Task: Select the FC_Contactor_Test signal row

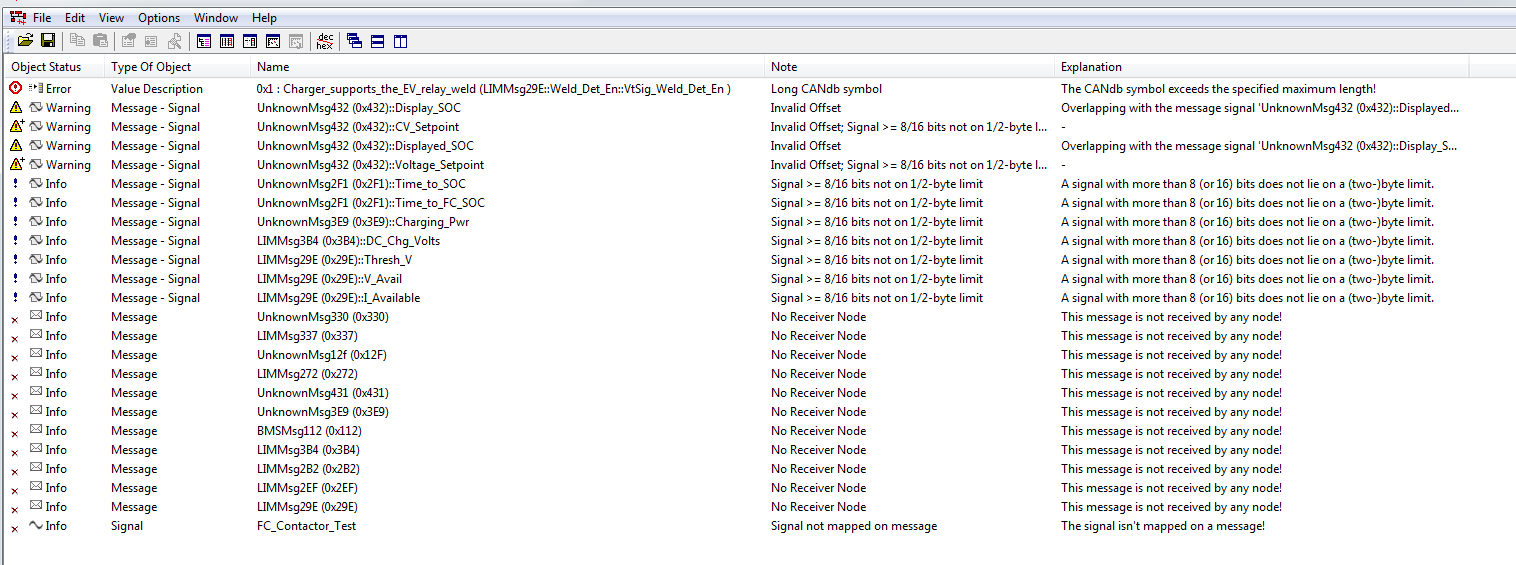Action: pyautogui.click(x=306, y=526)
